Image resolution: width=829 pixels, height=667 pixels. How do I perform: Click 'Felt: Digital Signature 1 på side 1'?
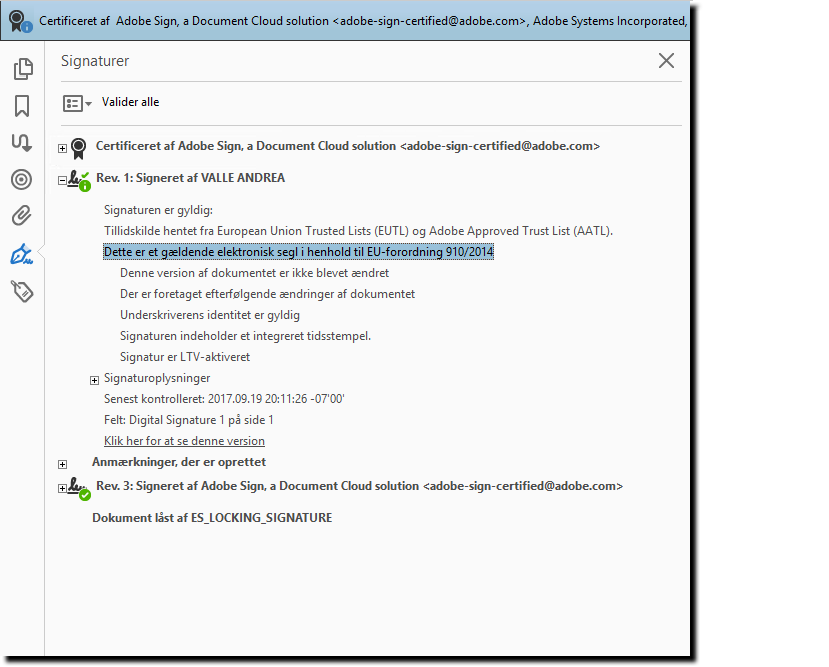(188, 420)
